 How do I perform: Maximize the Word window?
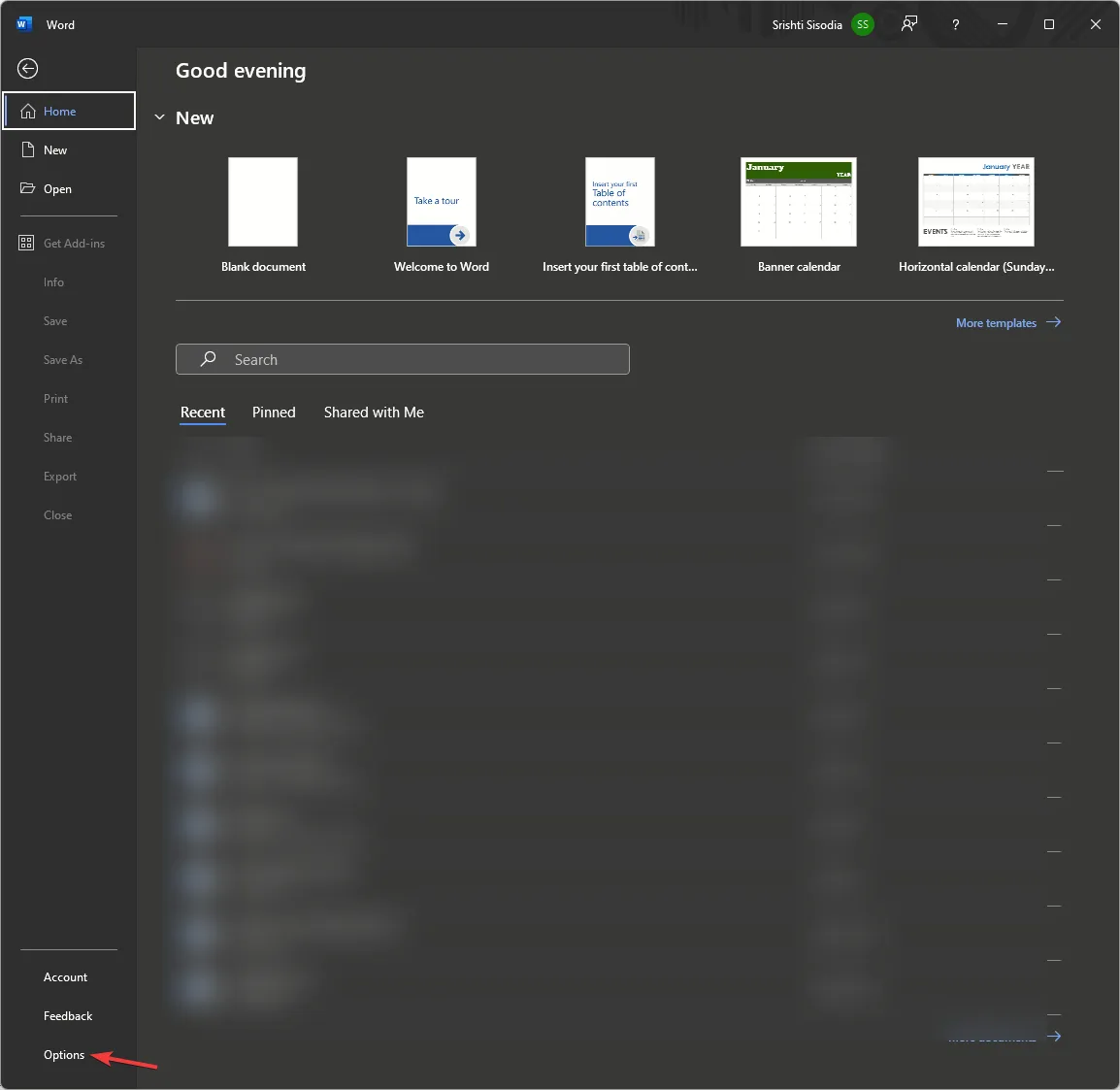(x=1048, y=24)
